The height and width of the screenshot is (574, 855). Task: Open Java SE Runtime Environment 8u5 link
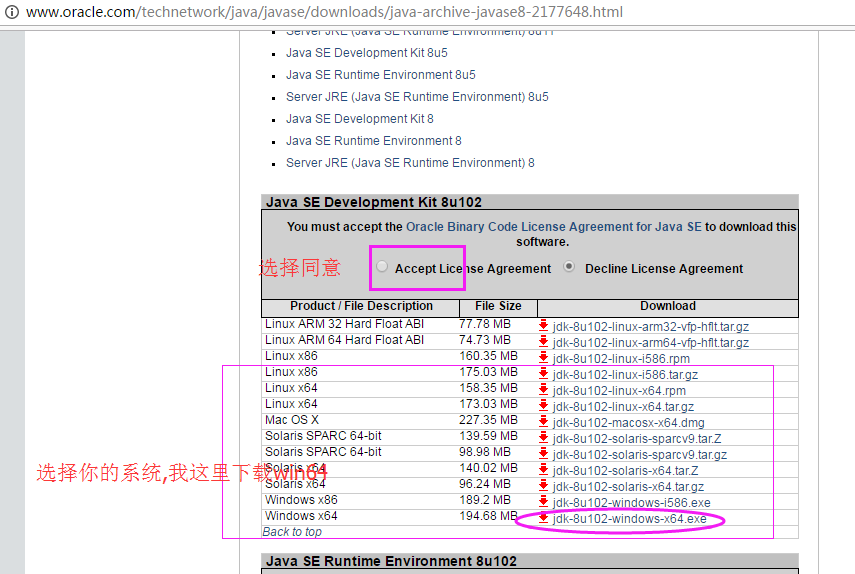click(381, 75)
